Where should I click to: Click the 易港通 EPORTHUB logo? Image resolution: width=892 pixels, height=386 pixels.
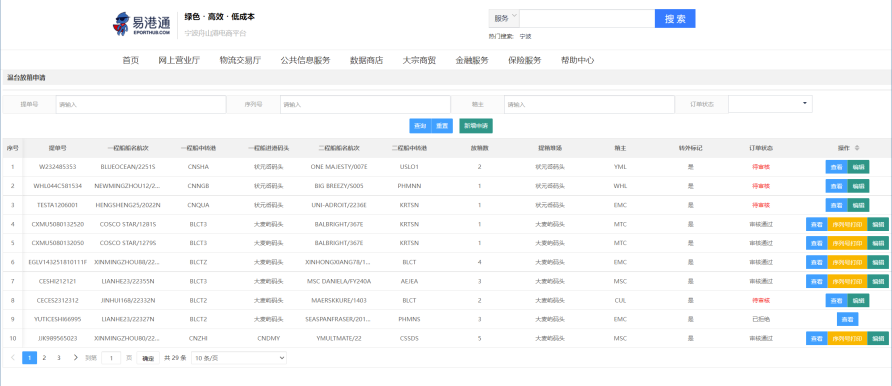coord(142,24)
